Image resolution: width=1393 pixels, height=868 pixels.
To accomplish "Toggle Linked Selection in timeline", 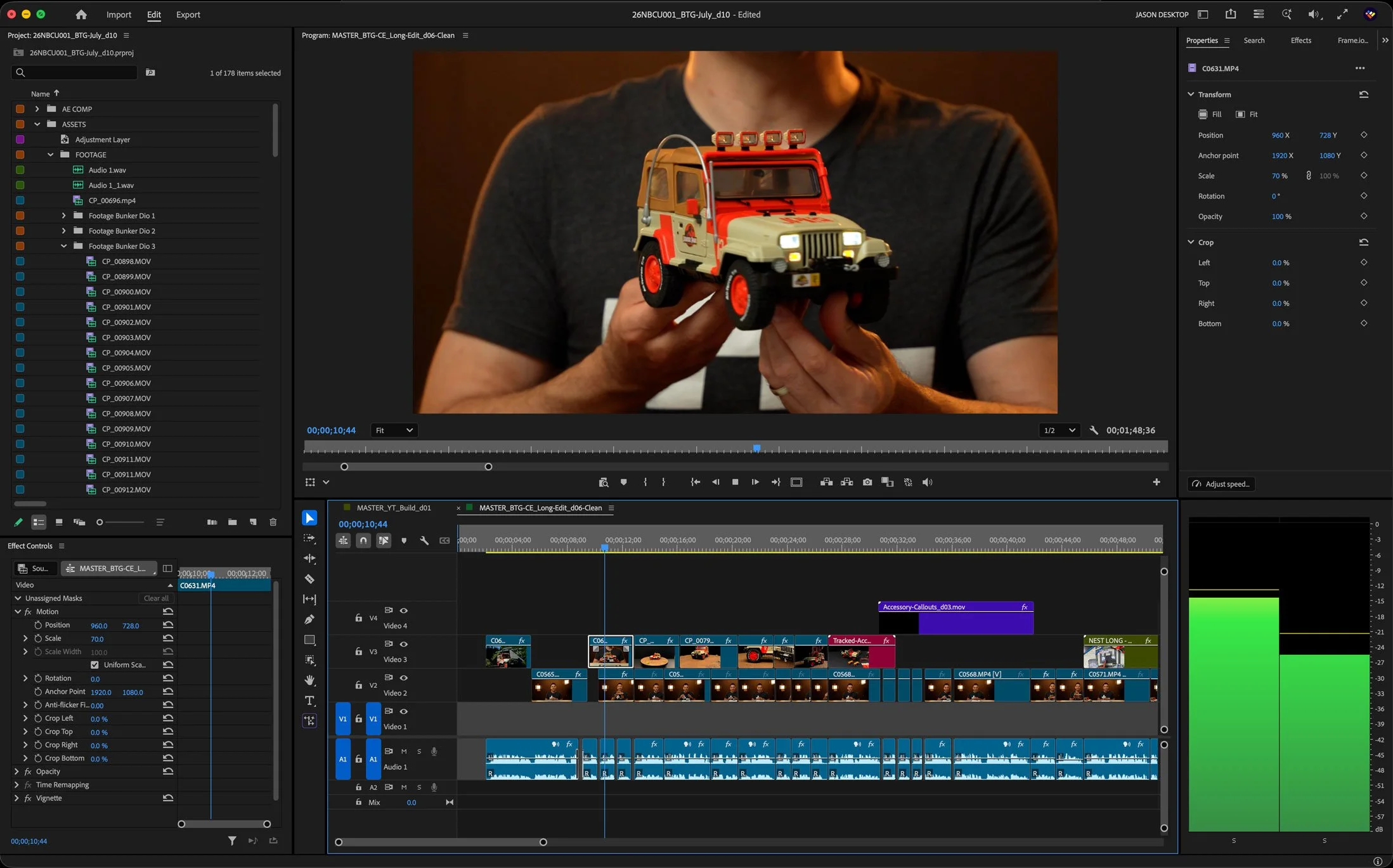I will tap(384, 541).
